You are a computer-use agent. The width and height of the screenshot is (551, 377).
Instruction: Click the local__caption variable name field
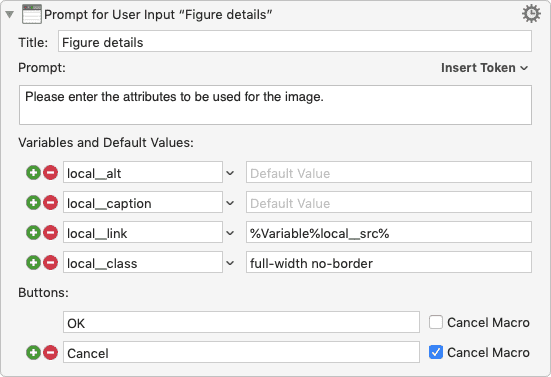click(143, 202)
